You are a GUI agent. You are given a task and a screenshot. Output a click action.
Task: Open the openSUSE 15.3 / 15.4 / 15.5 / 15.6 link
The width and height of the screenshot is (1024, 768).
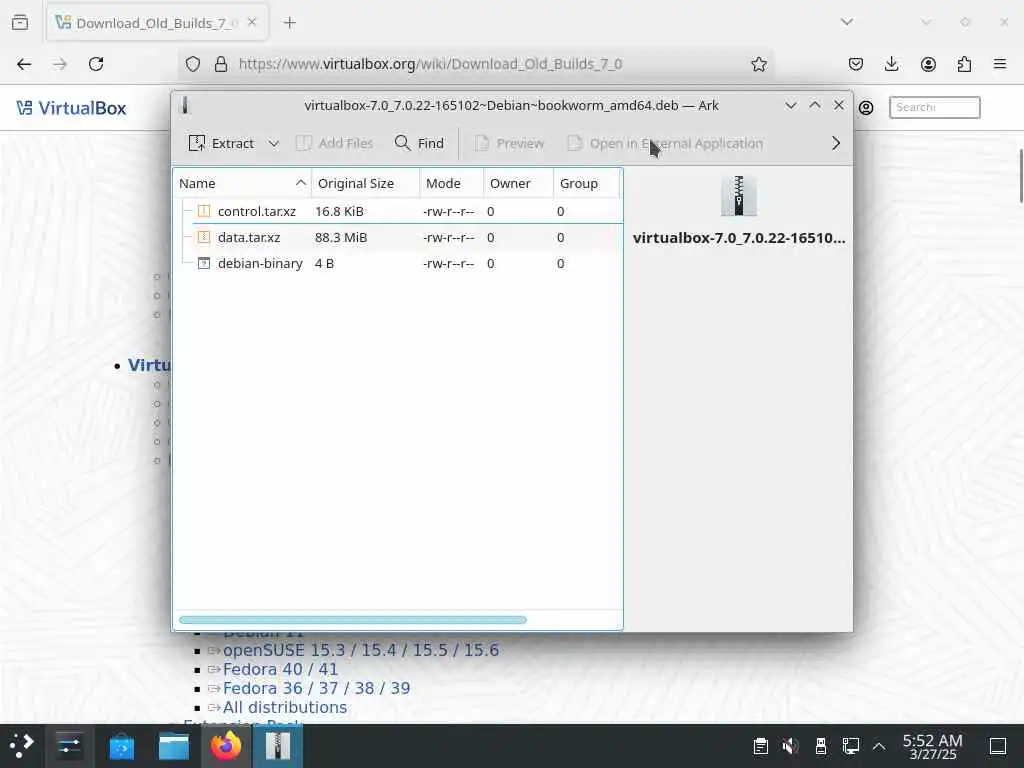(x=360, y=650)
